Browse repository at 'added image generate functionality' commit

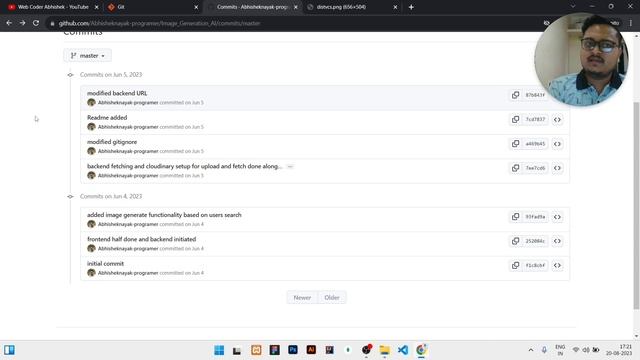(x=557, y=217)
